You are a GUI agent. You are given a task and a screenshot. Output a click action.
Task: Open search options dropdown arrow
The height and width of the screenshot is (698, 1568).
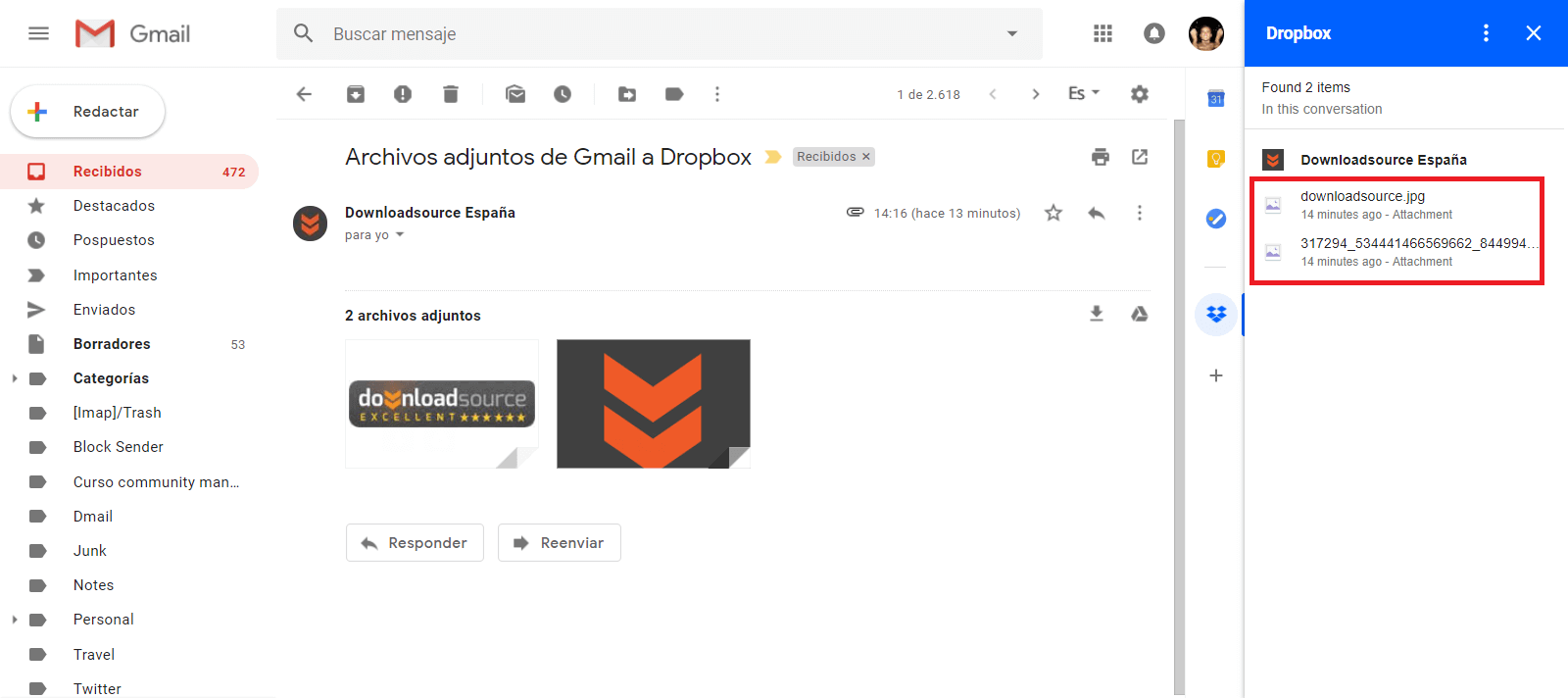[1012, 33]
